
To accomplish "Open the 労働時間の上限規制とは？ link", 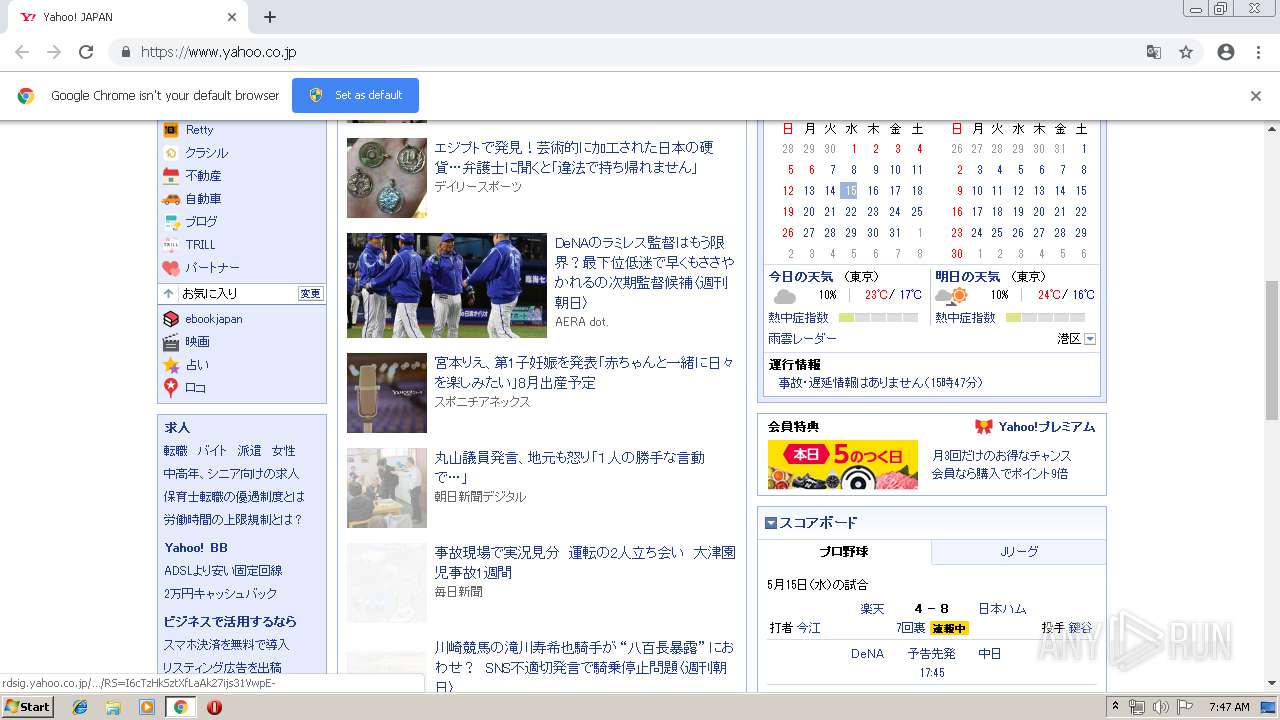I will point(233,520).
